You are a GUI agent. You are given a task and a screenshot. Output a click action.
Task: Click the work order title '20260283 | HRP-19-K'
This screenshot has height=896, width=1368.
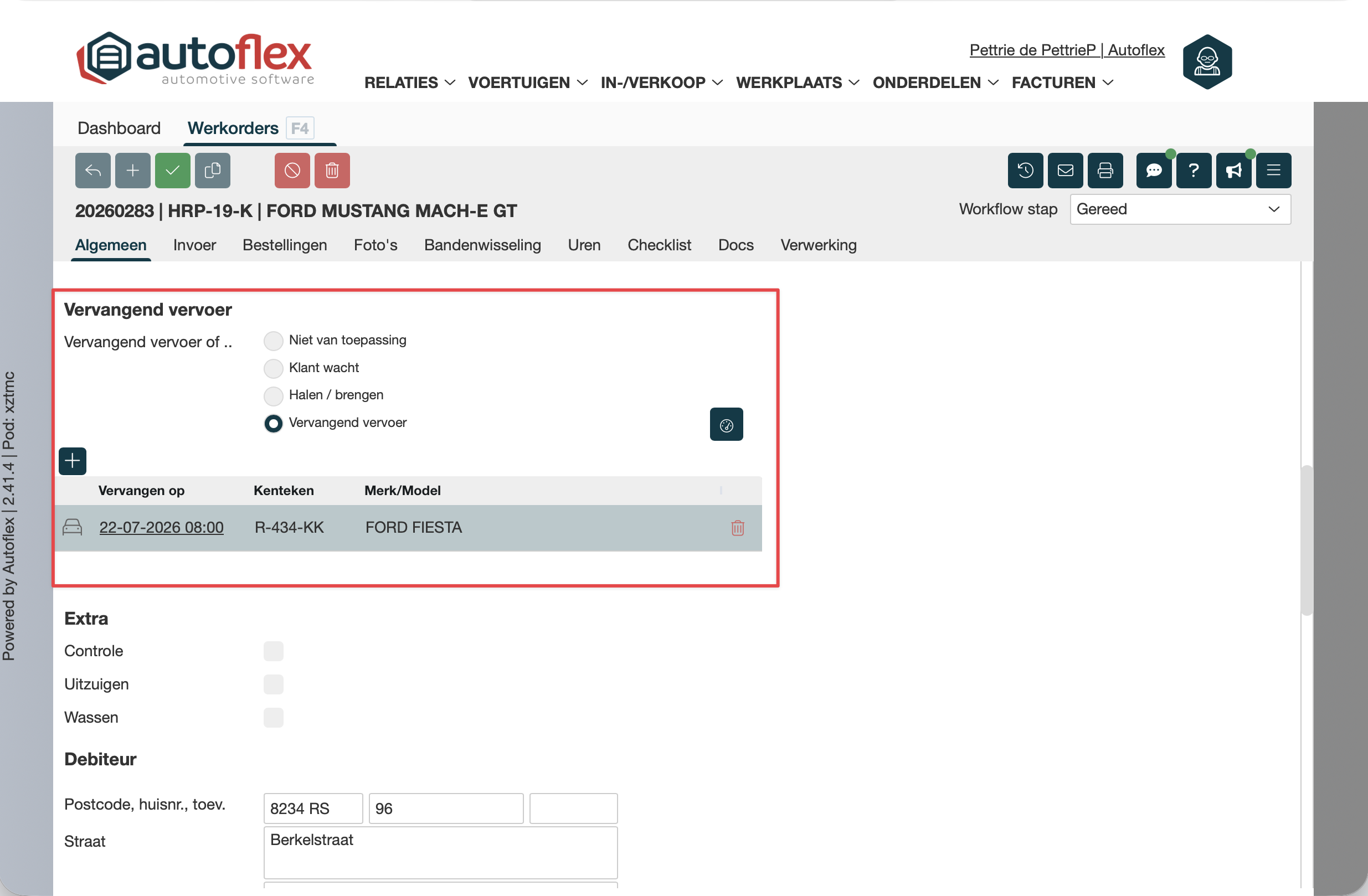point(164,211)
